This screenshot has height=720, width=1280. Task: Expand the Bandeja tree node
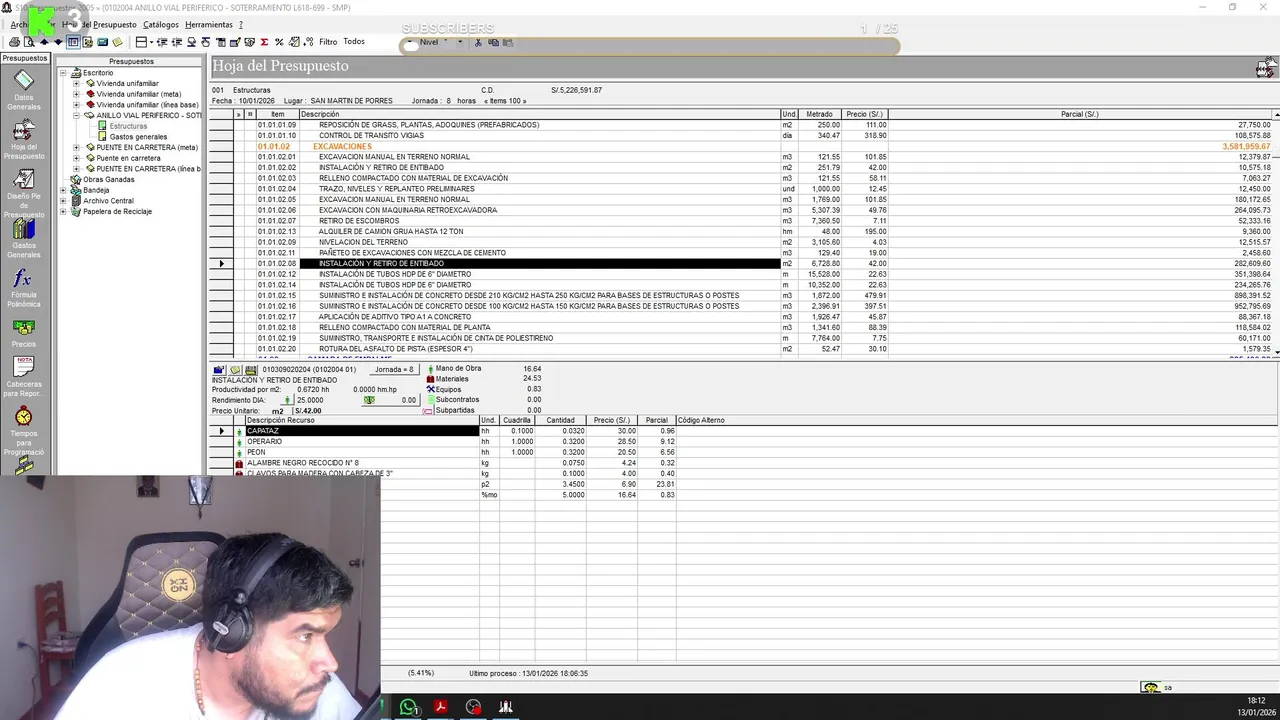point(62,190)
